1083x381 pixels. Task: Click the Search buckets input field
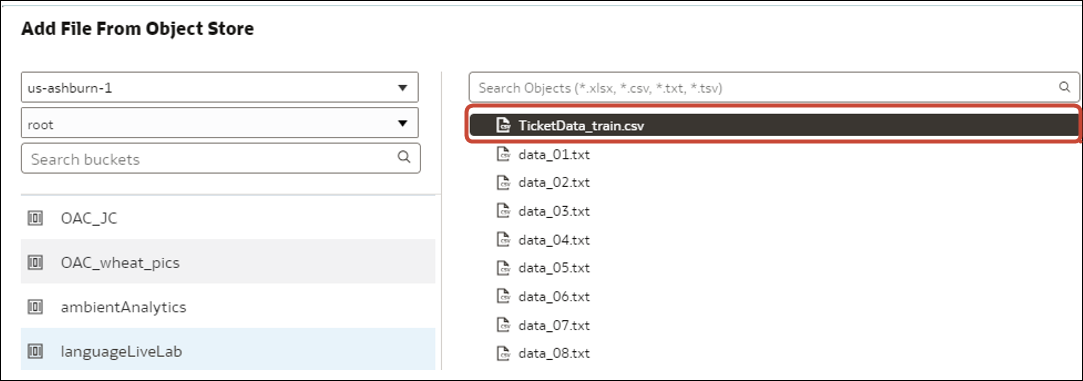point(221,159)
